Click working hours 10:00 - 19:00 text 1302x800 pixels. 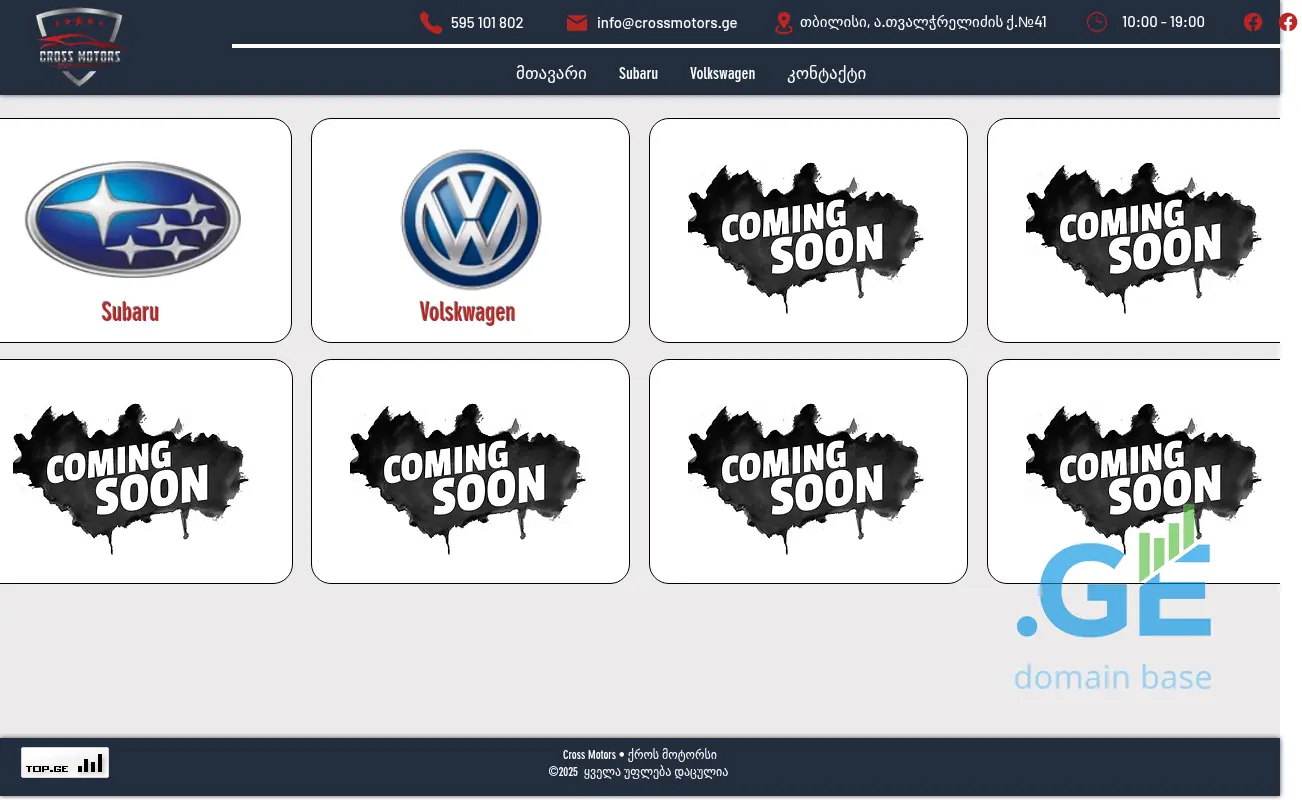click(x=1163, y=22)
